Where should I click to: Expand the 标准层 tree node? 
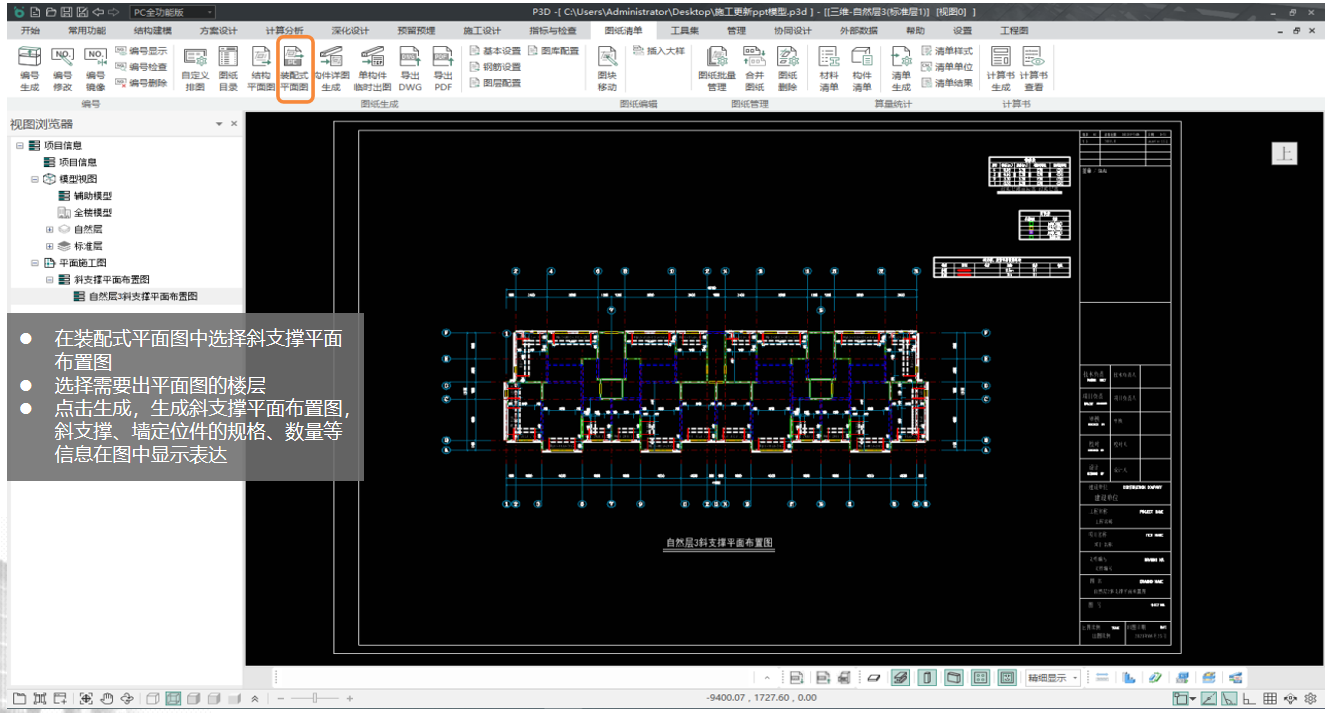50,246
